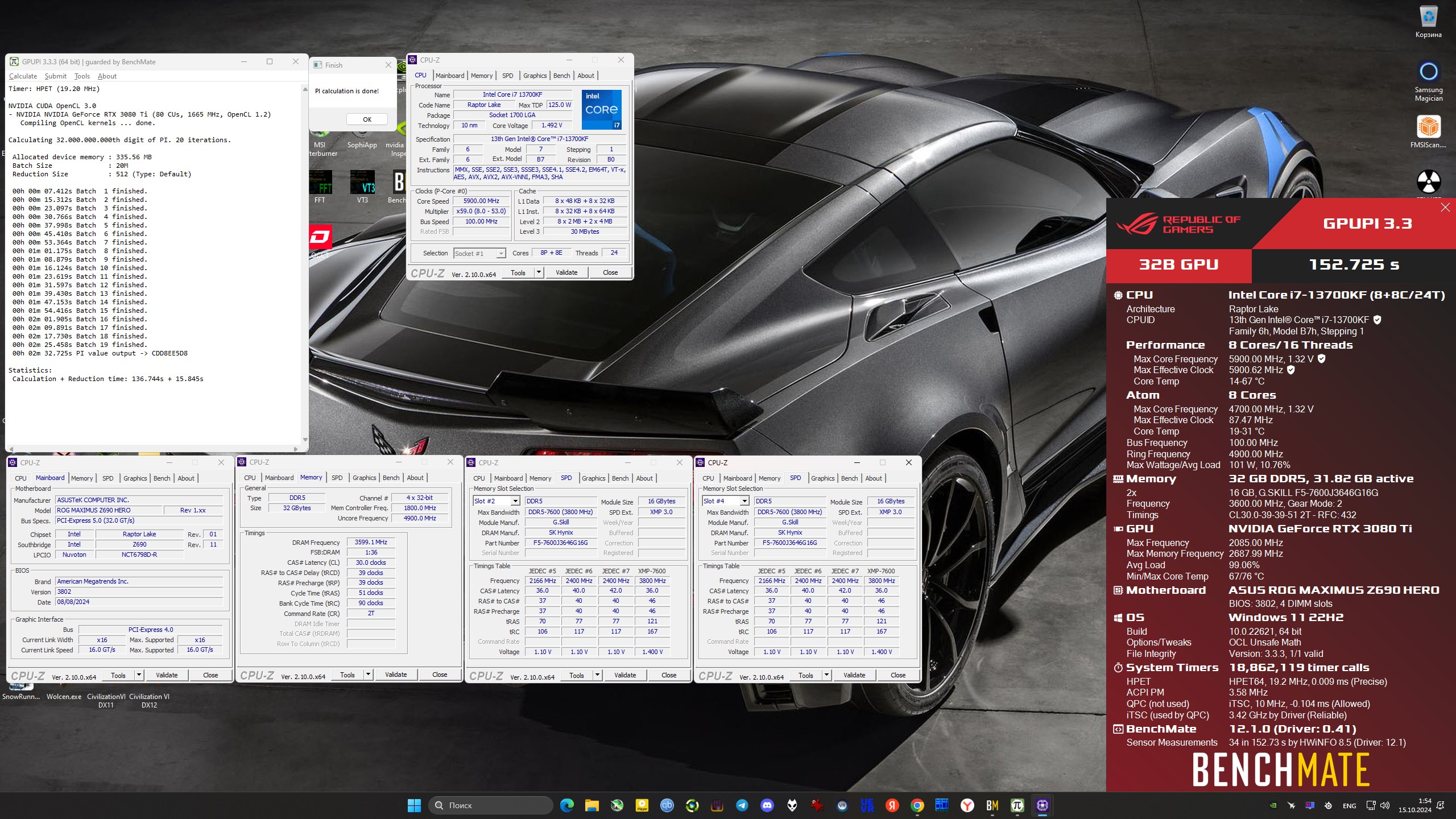Open File Explorer from the taskbar

(x=591, y=805)
